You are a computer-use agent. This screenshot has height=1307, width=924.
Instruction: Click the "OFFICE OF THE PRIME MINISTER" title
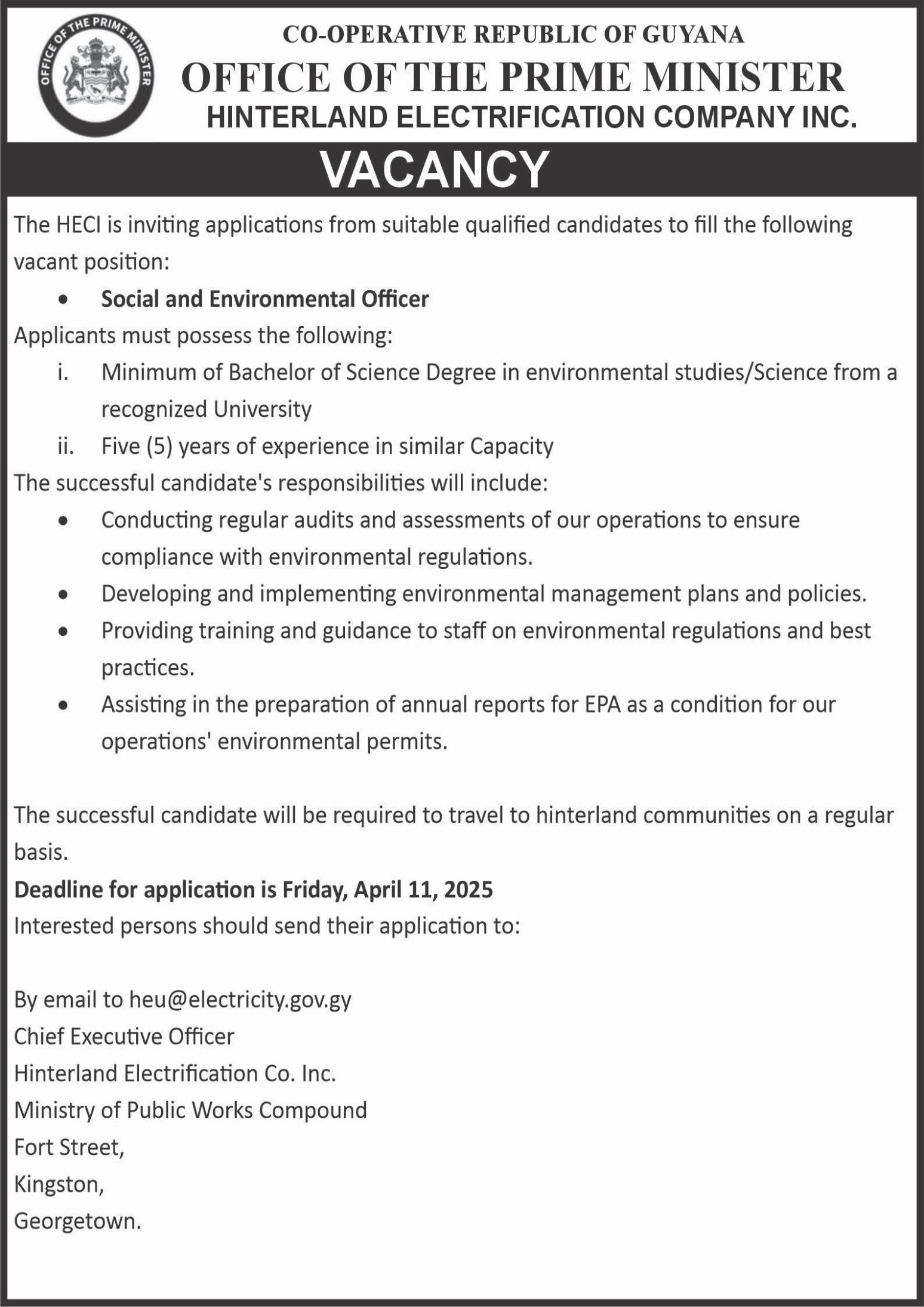[x=513, y=78]
